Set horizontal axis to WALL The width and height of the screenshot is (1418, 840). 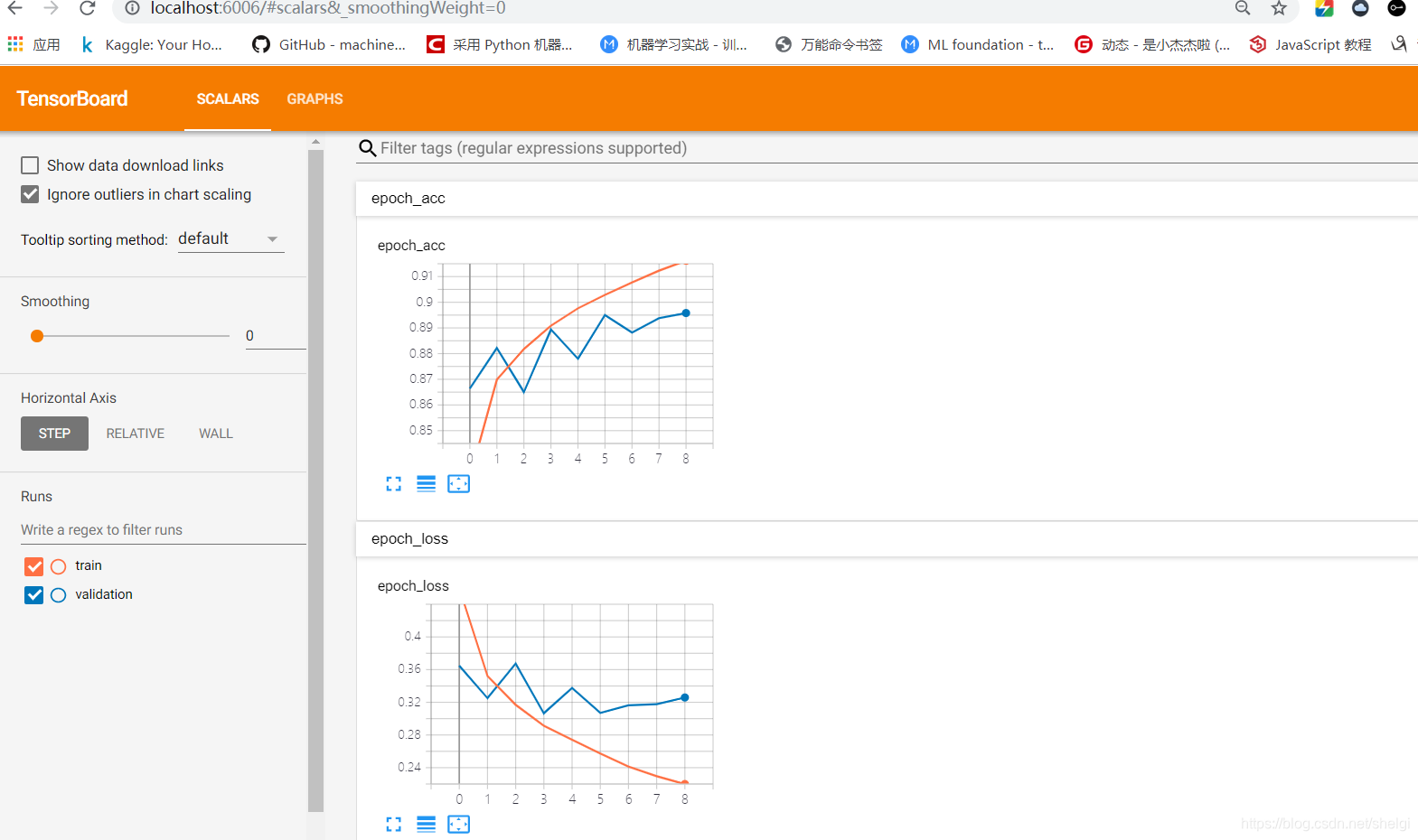pos(216,434)
